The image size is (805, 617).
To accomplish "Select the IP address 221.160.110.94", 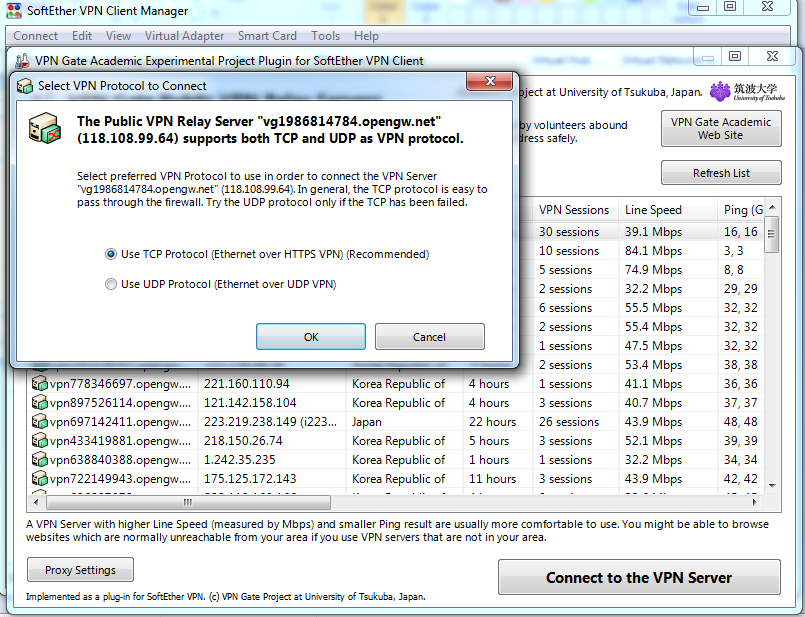I will click(x=246, y=383).
